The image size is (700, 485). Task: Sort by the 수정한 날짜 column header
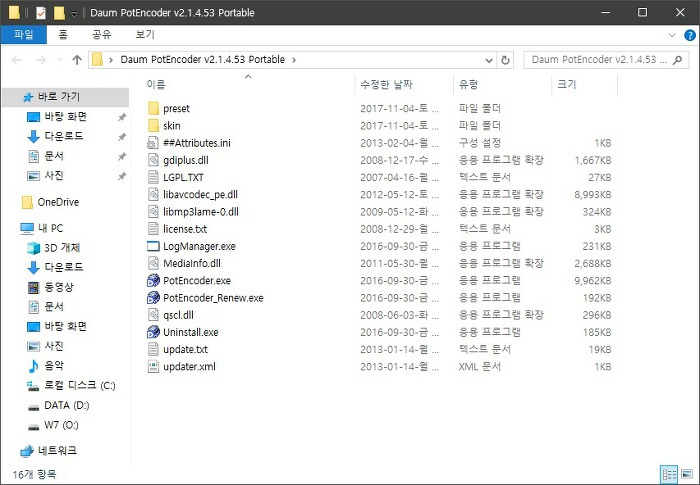pos(404,84)
